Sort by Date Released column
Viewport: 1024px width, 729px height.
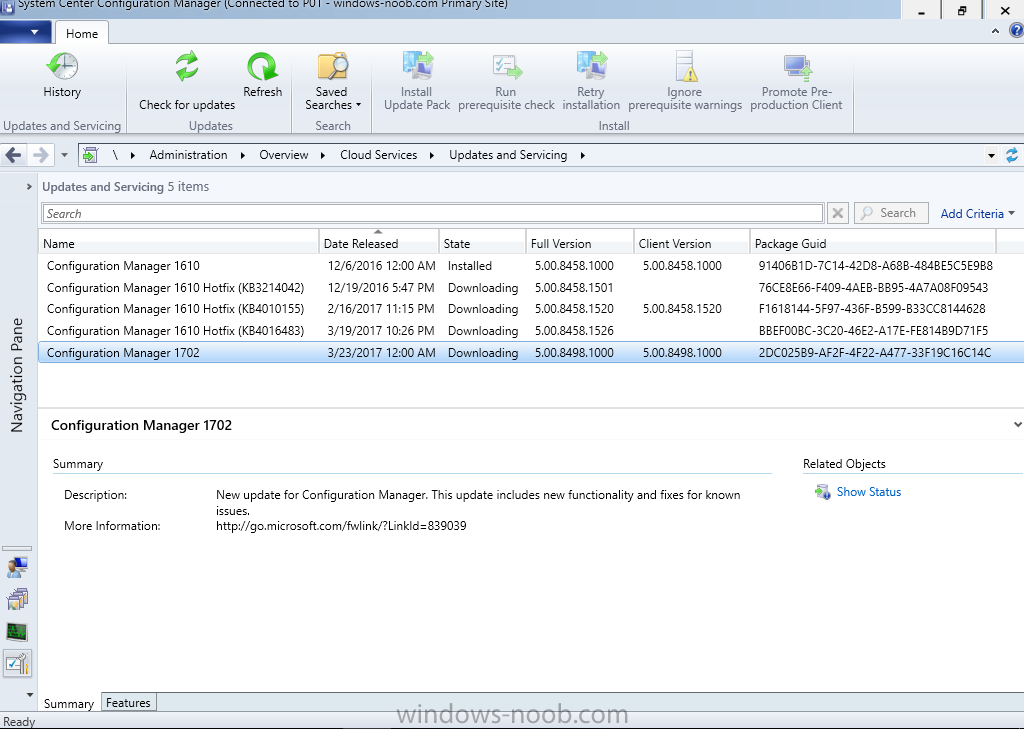(x=379, y=243)
